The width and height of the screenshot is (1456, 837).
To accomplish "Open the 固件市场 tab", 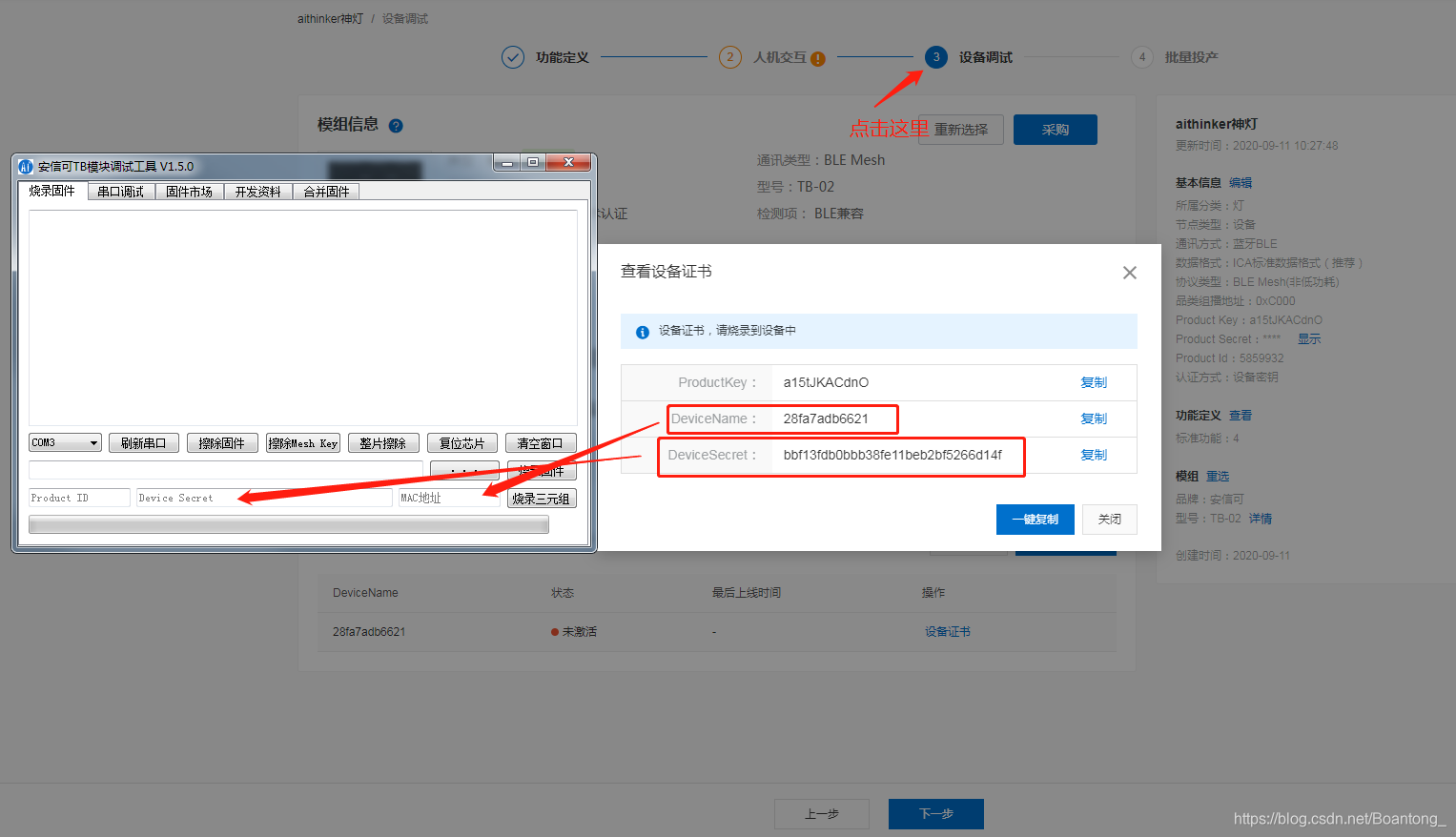I will click(x=189, y=192).
